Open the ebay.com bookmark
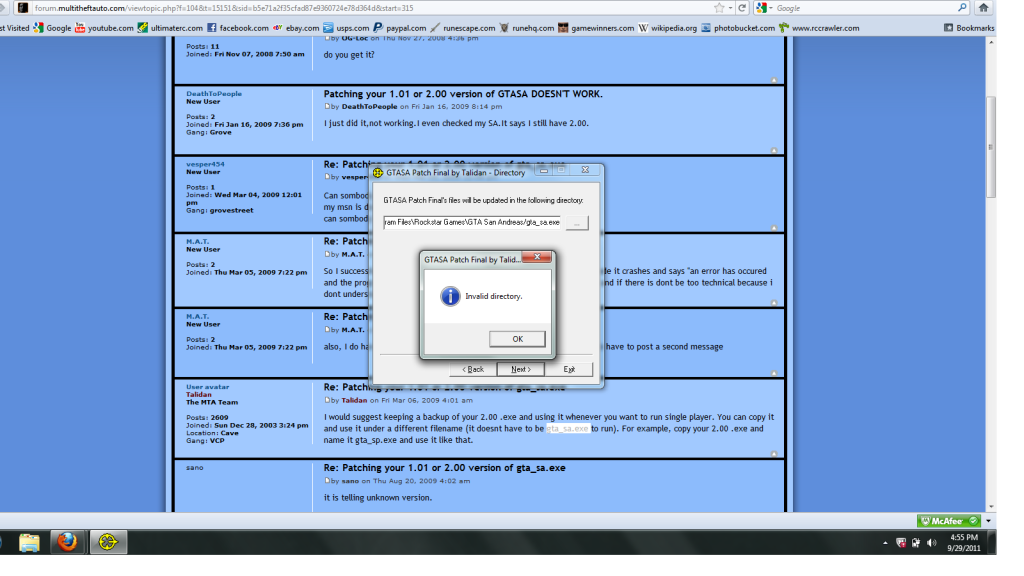The height and width of the screenshot is (576, 1024). tap(296, 28)
